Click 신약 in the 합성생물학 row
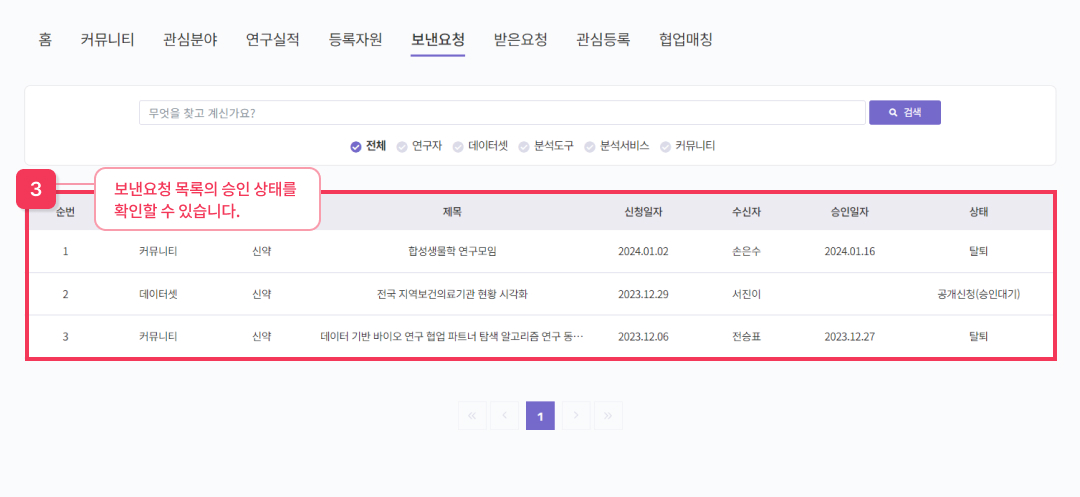This screenshot has width=1080, height=497. click(262, 251)
